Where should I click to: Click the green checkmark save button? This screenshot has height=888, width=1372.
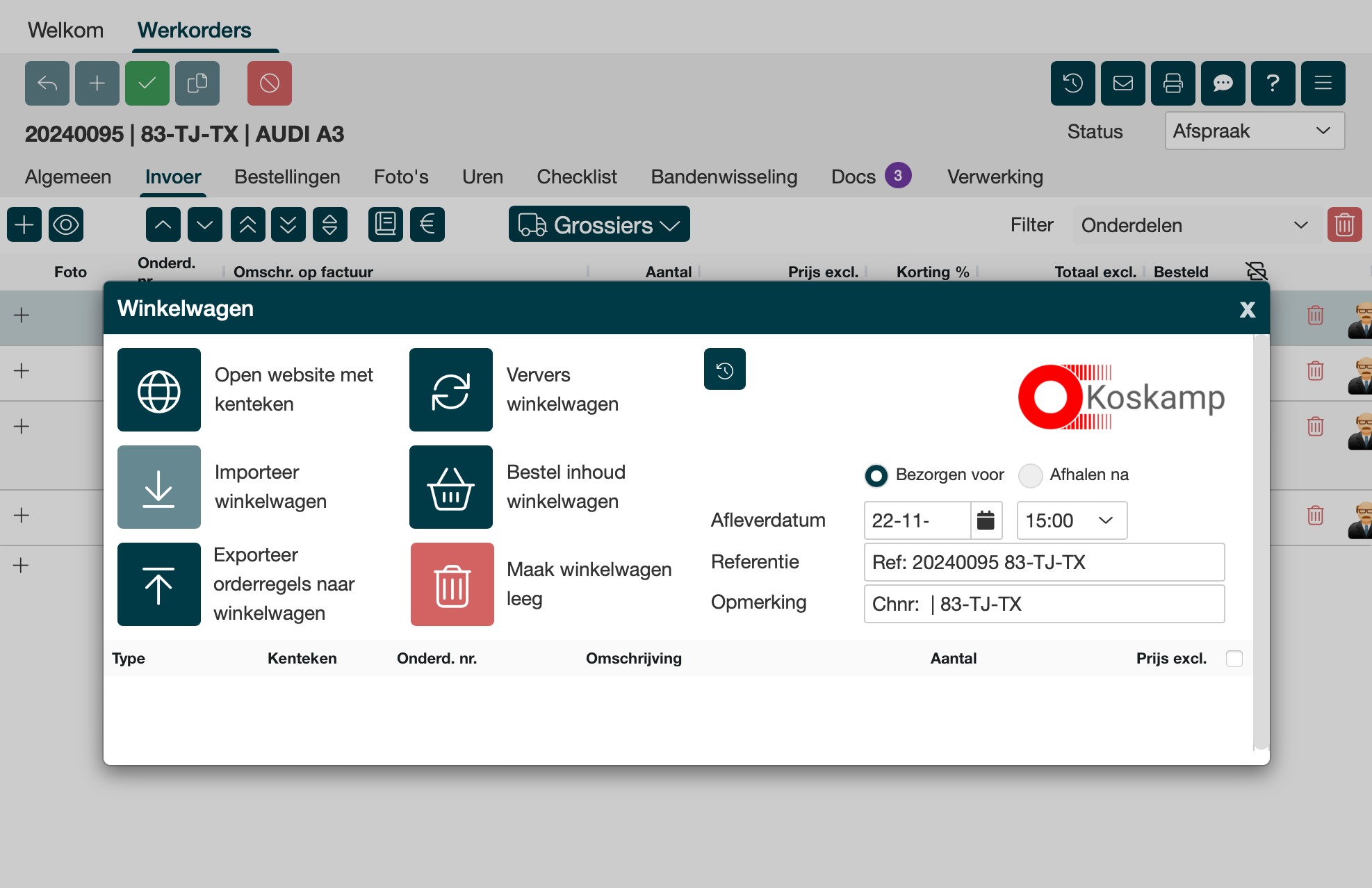147,83
